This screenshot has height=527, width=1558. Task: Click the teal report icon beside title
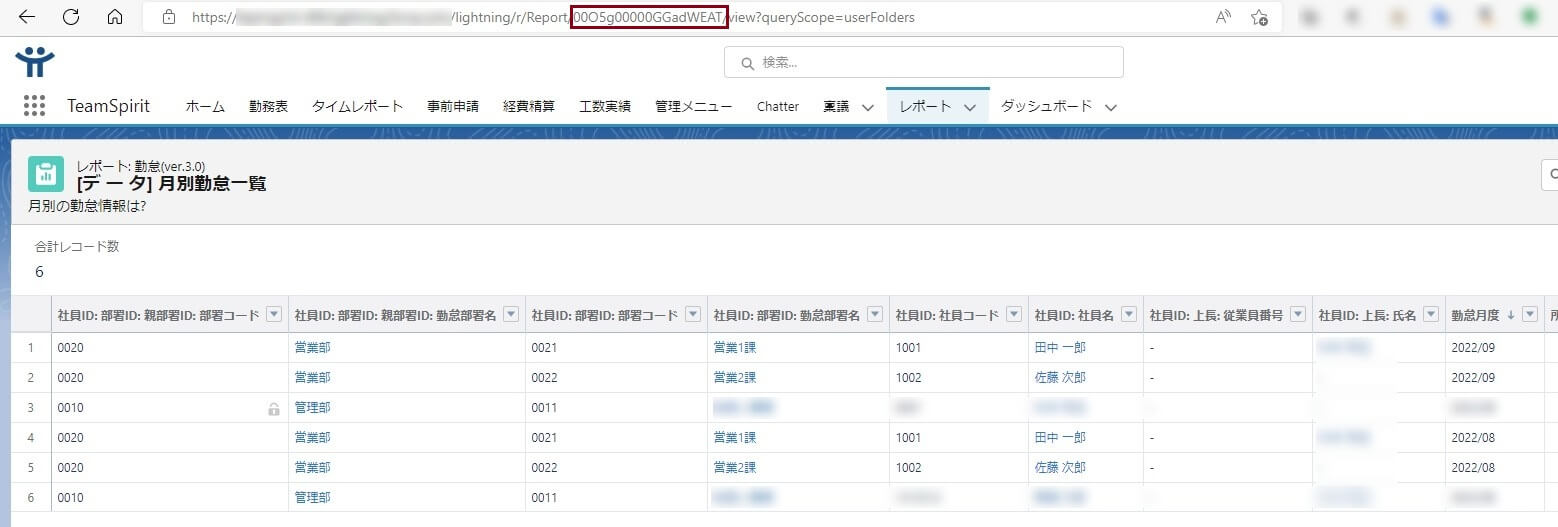pos(46,174)
